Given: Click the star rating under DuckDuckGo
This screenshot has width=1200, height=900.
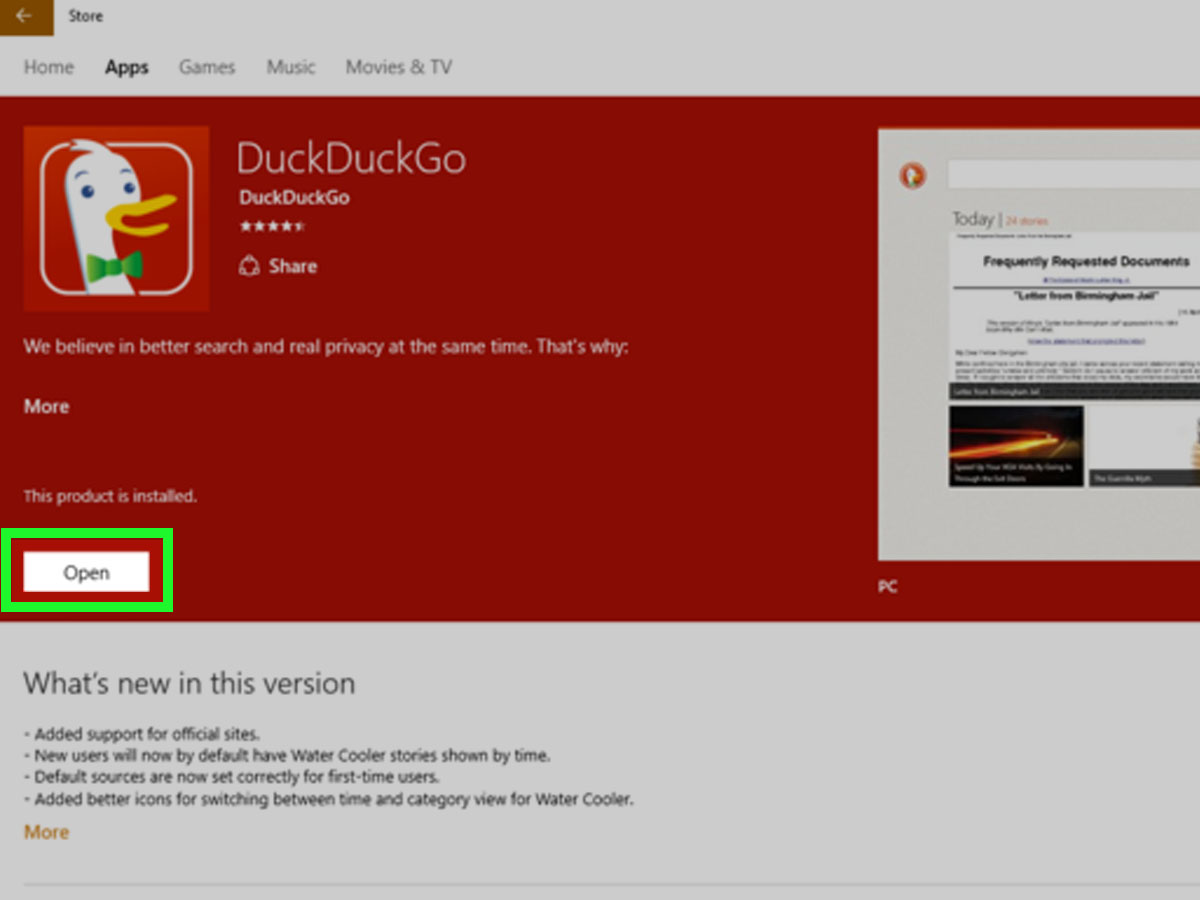Looking at the screenshot, I should pyautogui.click(x=272, y=227).
